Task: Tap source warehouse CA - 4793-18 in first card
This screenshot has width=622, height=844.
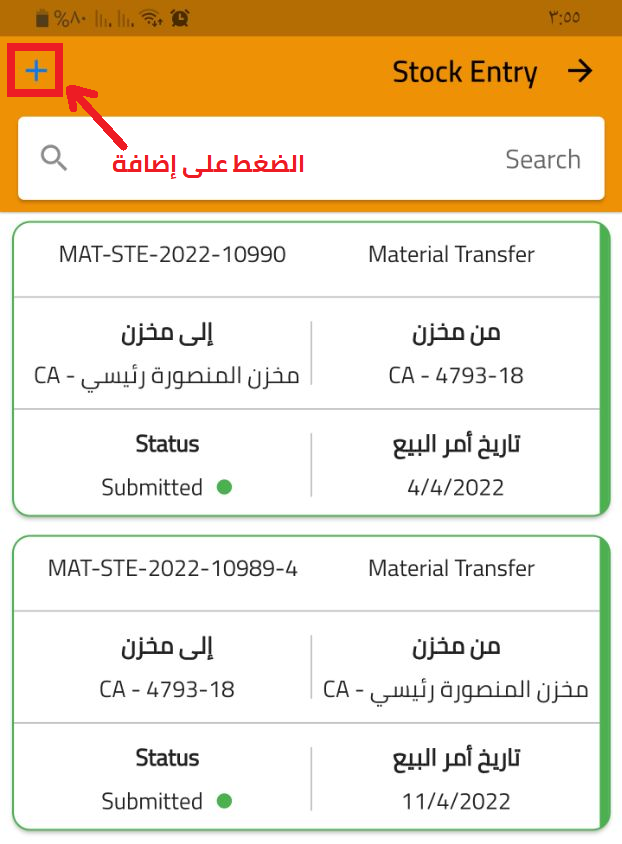Action: pyautogui.click(x=456, y=376)
